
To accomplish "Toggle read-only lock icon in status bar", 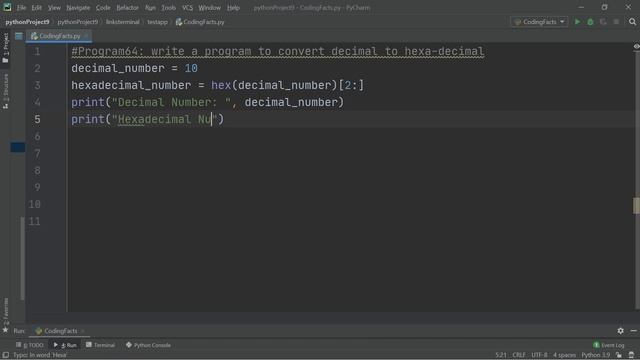I will click(619, 355).
